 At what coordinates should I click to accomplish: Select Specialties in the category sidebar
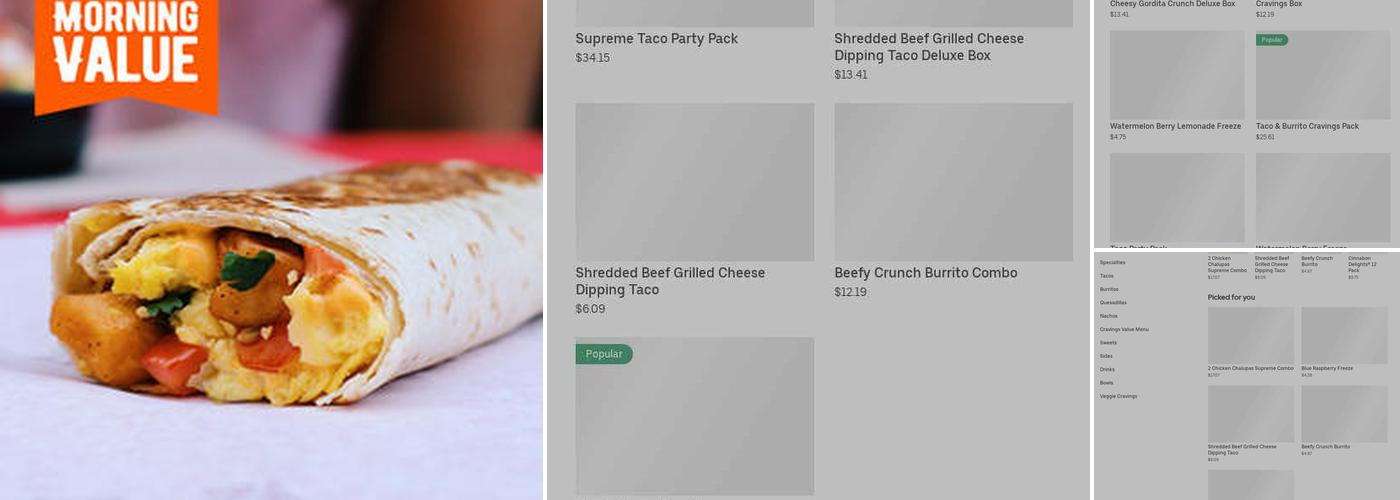1112,262
